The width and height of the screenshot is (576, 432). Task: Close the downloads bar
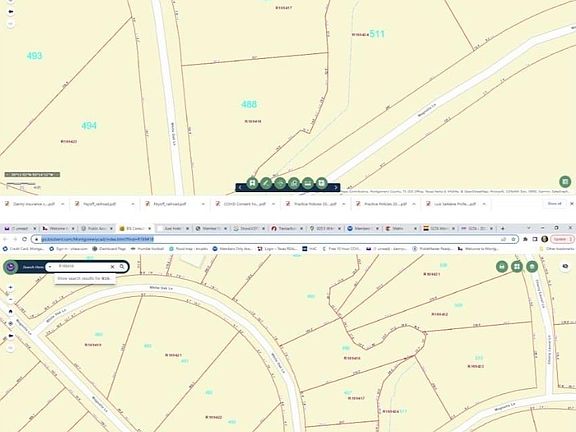[572, 204]
